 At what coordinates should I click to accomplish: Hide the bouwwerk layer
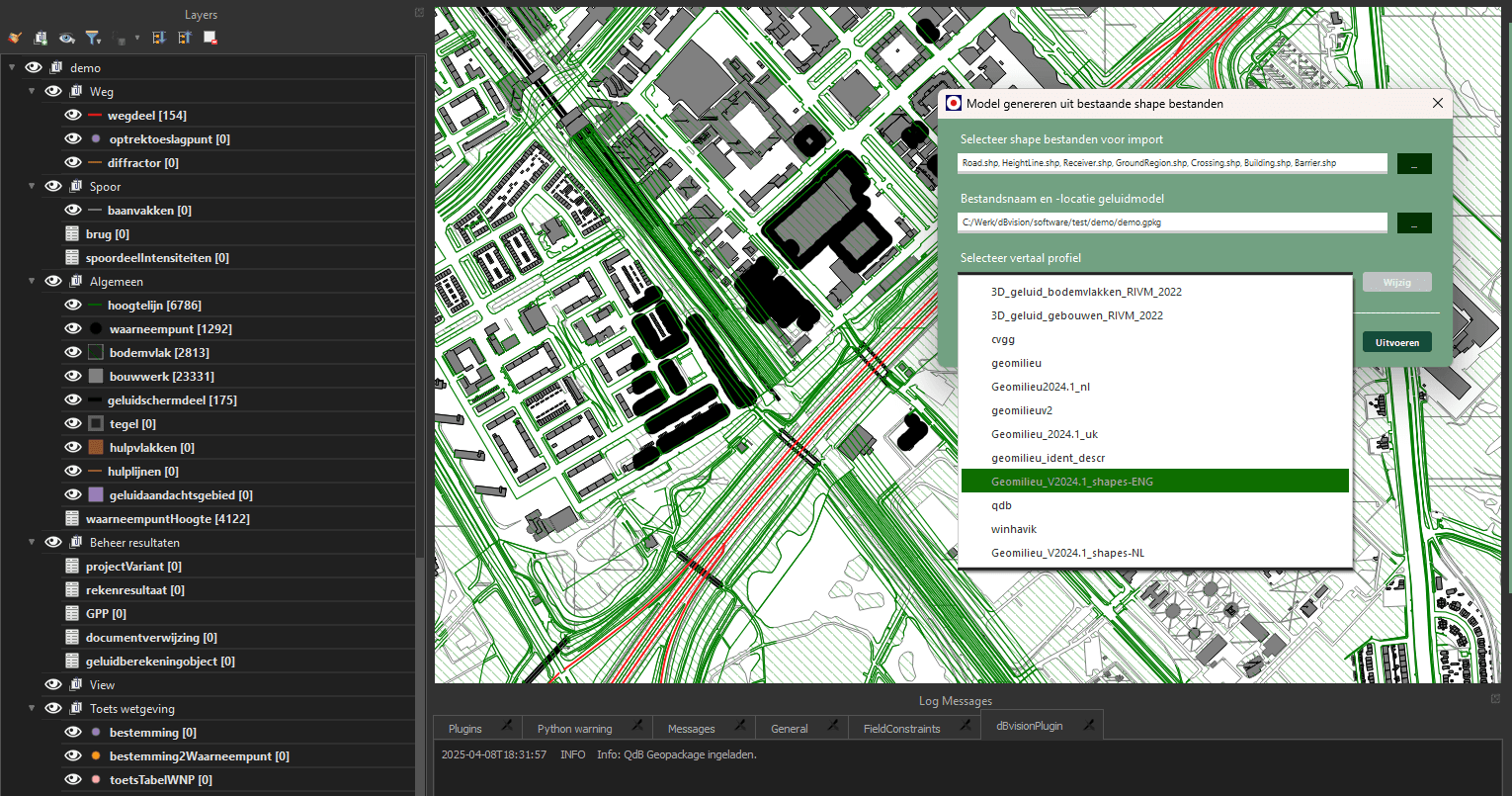(x=70, y=376)
